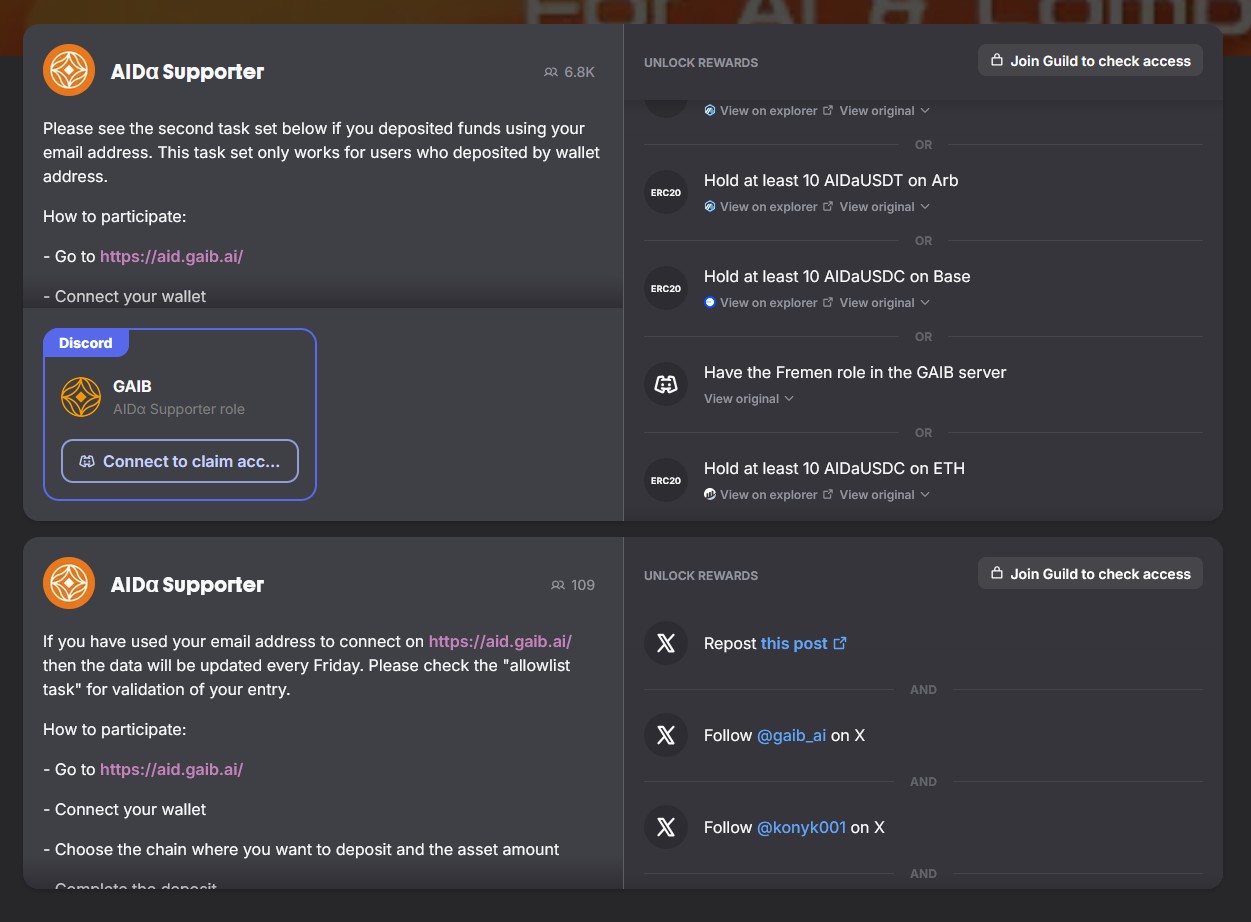Click the GAIB name in the Discord reward card
Image resolution: width=1251 pixels, height=922 pixels.
pyautogui.click(x=132, y=386)
